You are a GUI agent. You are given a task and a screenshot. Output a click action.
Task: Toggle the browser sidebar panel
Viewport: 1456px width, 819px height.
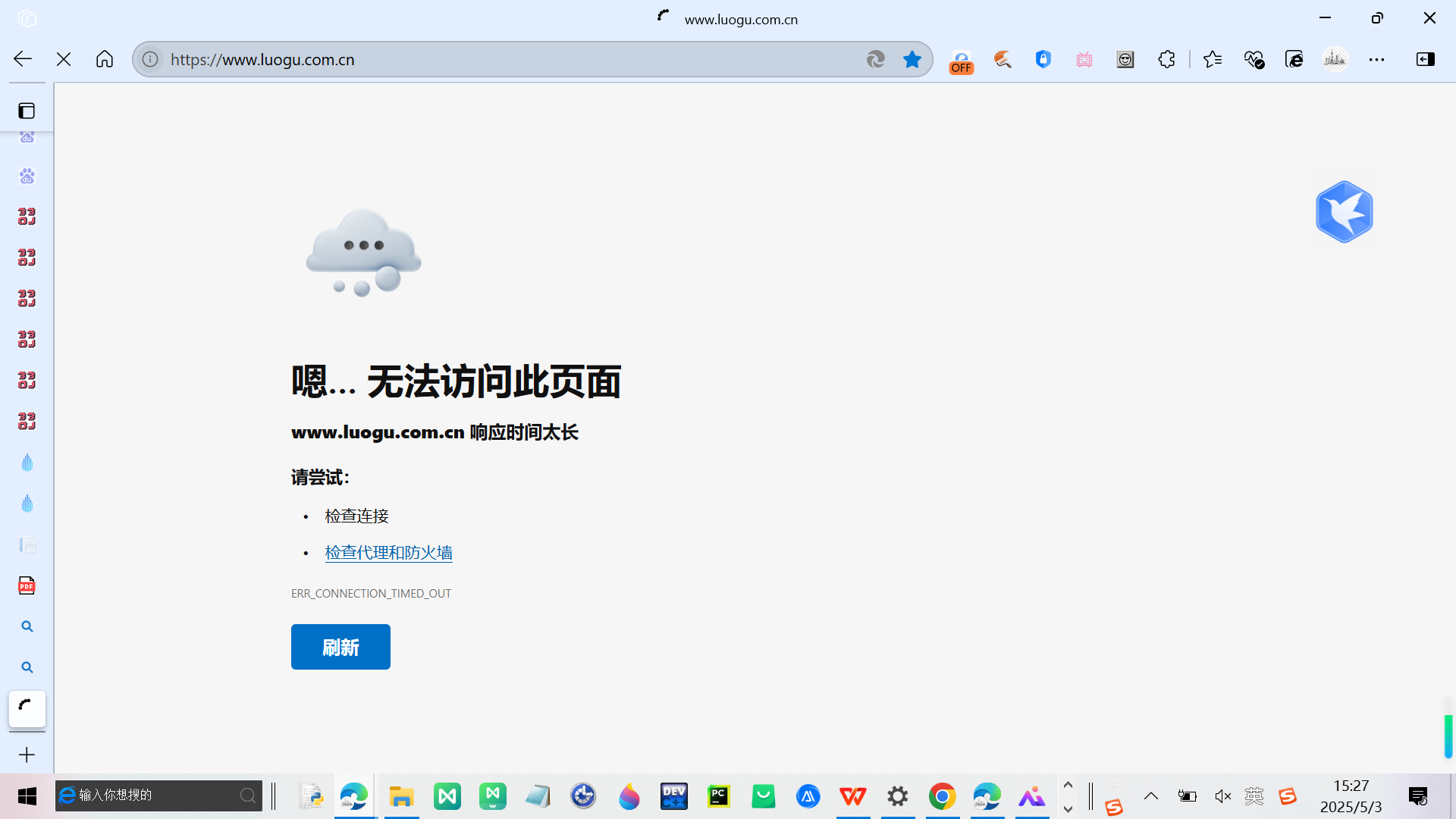tap(1426, 59)
